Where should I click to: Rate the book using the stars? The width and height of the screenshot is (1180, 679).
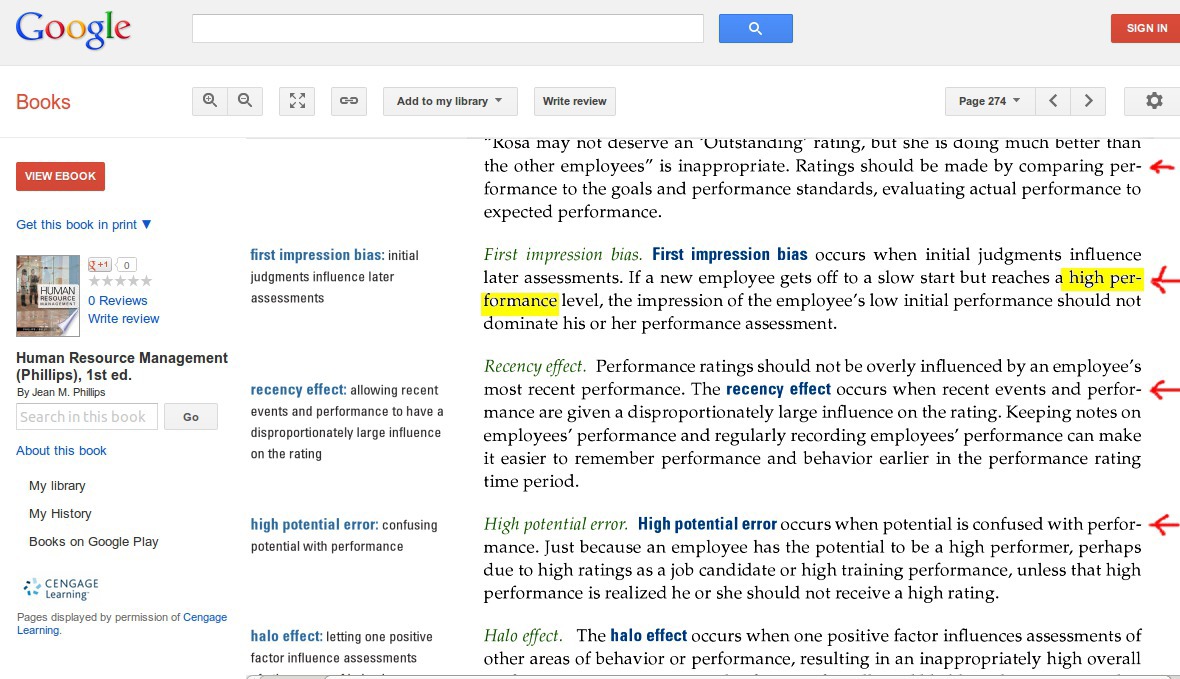tap(120, 282)
